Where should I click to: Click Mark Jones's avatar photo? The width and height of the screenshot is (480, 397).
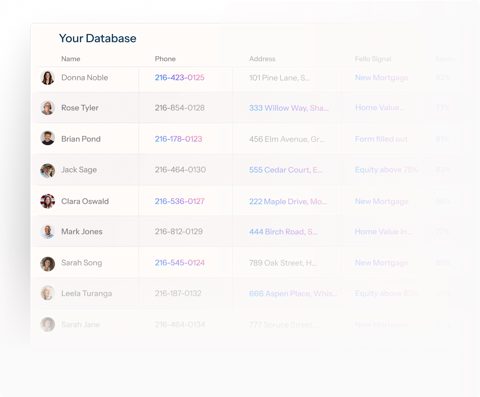[48, 232]
